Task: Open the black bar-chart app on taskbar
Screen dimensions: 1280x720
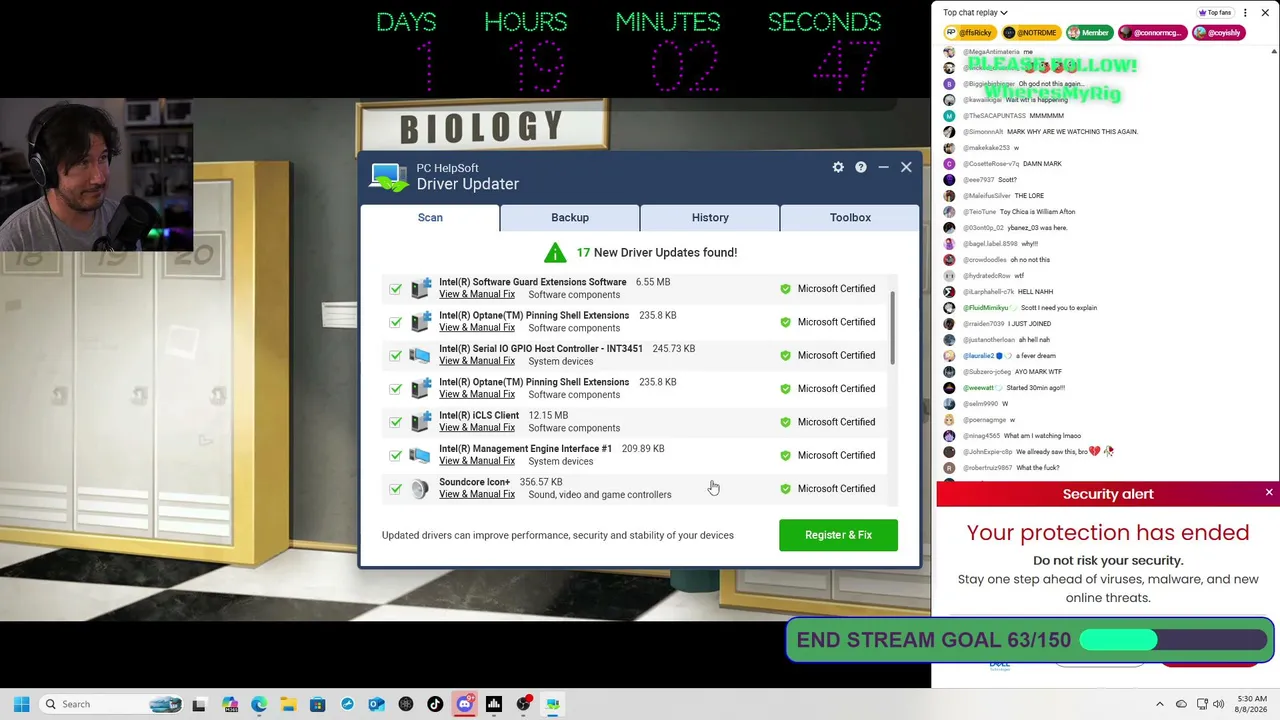Action: [x=494, y=704]
